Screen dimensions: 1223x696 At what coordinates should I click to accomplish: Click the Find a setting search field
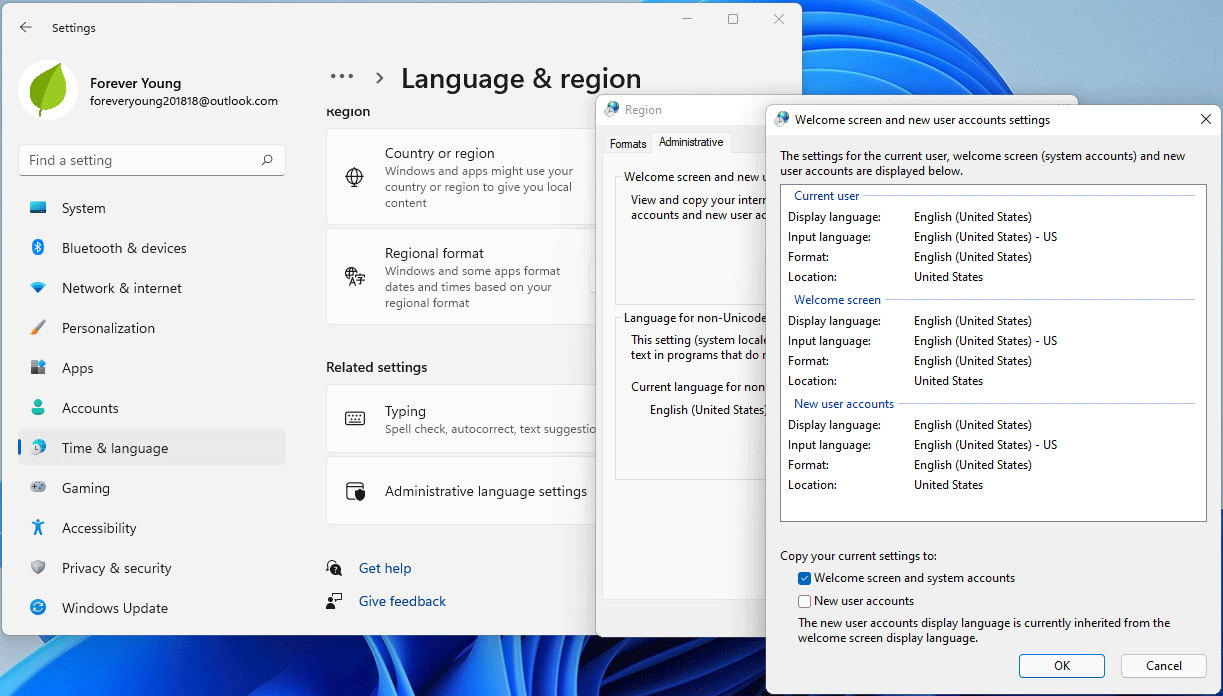(x=151, y=160)
